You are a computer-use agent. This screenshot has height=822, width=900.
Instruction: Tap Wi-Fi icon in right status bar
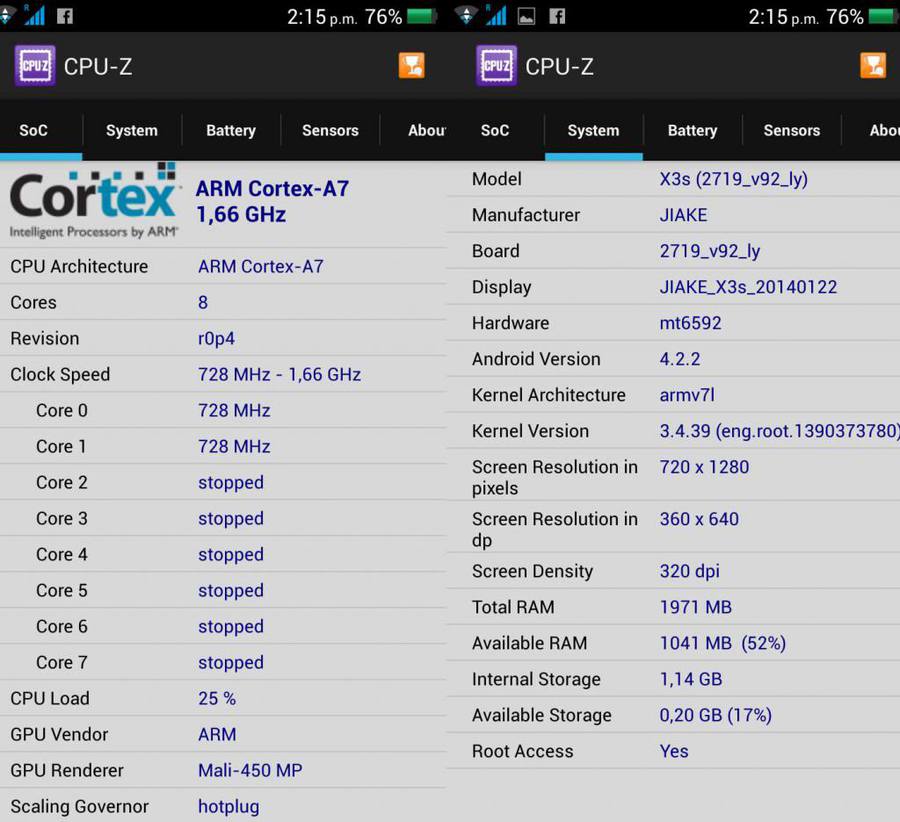pyautogui.click(x=466, y=15)
